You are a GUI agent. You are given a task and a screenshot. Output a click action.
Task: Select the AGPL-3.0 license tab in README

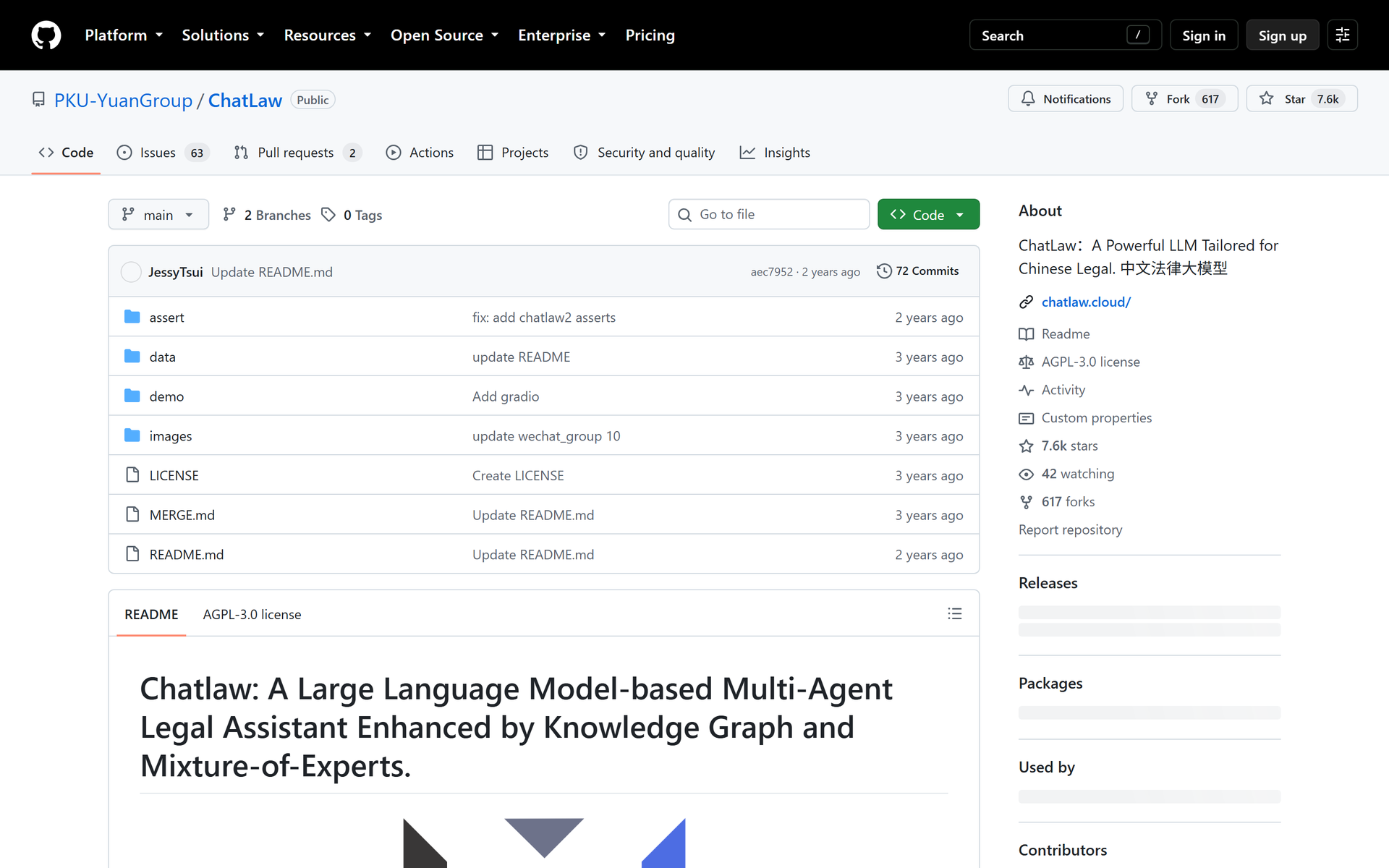(252, 614)
